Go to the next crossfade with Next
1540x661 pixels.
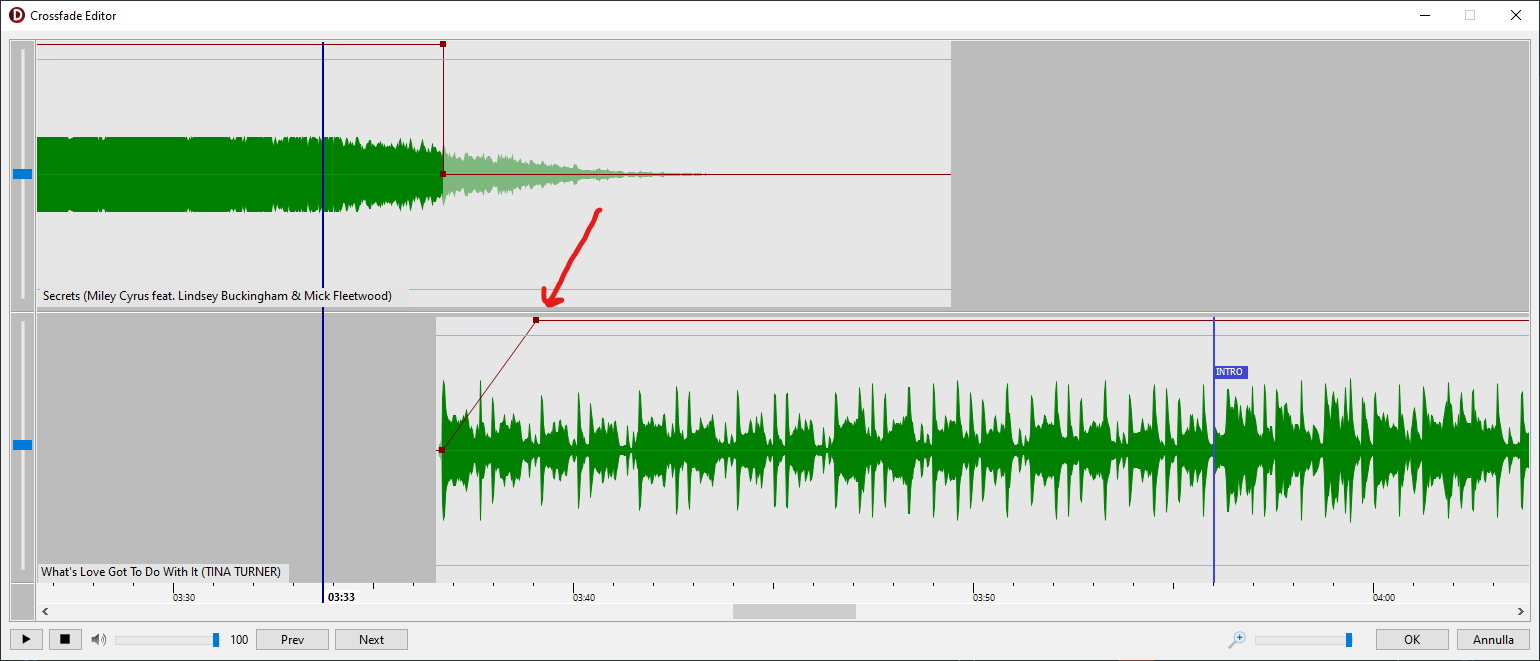pyautogui.click(x=371, y=640)
